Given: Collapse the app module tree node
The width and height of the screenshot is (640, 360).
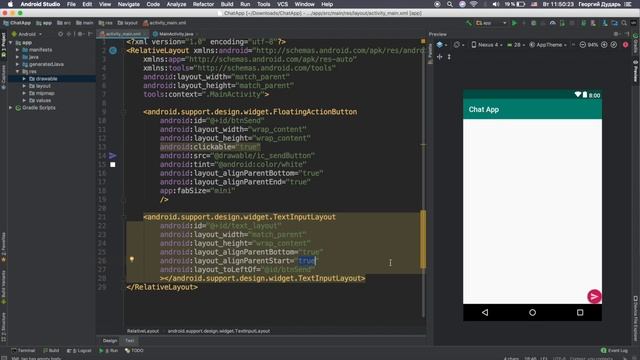Looking at the screenshot, I should 11,42.
